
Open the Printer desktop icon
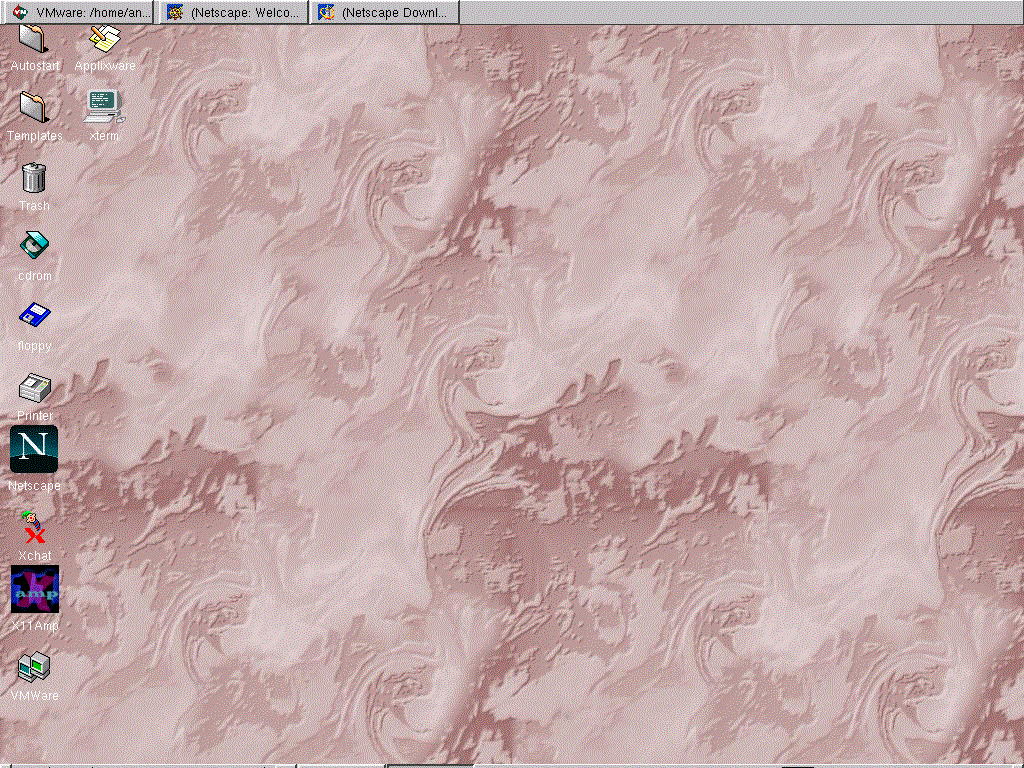[34, 386]
